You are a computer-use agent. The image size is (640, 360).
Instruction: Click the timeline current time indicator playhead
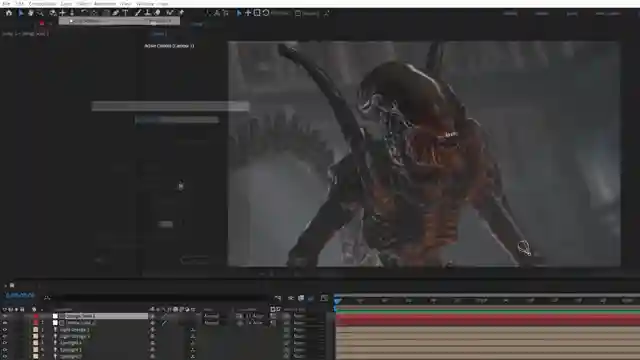[x=337, y=301]
